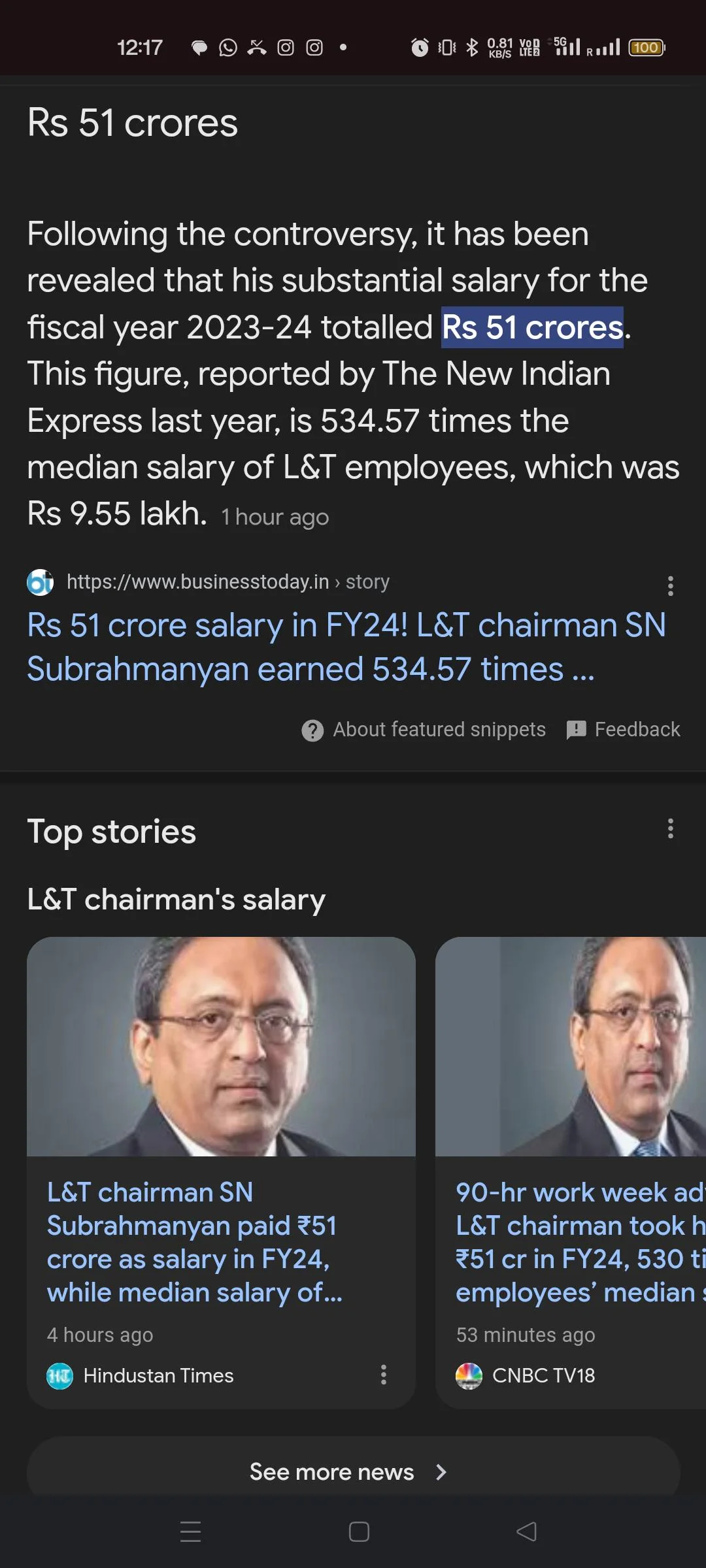Tap the Feedback flag icon
This screenshot has width=706, height=1568.
coord(576,730)
